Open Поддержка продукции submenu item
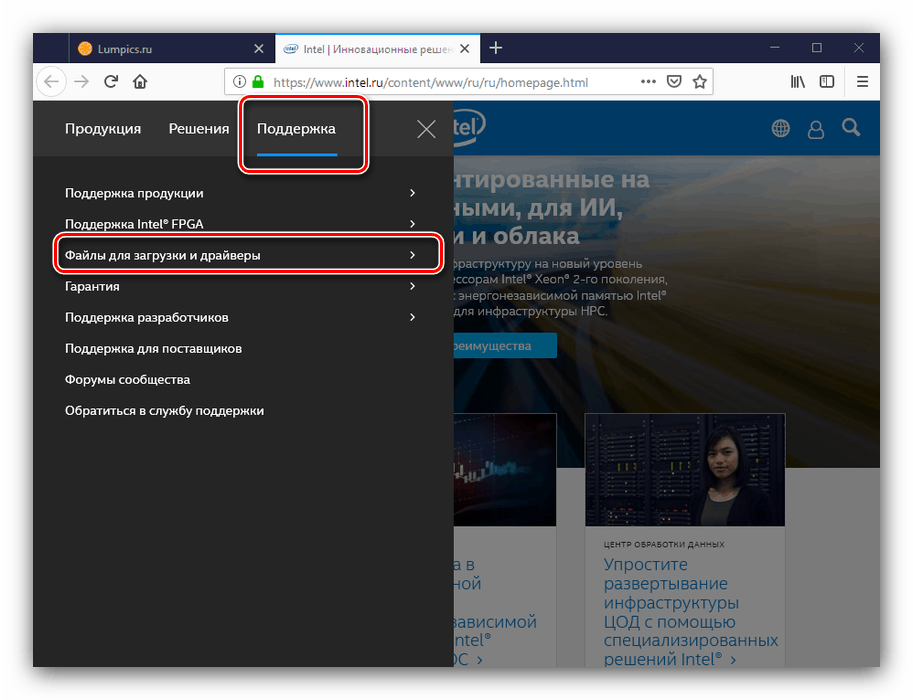 point(134,193)
